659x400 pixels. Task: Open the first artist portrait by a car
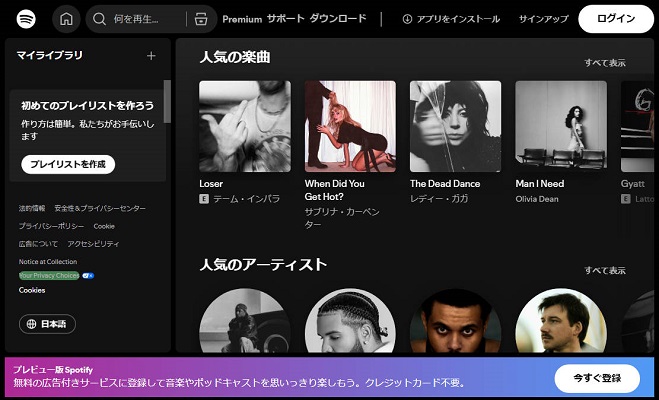245,320
